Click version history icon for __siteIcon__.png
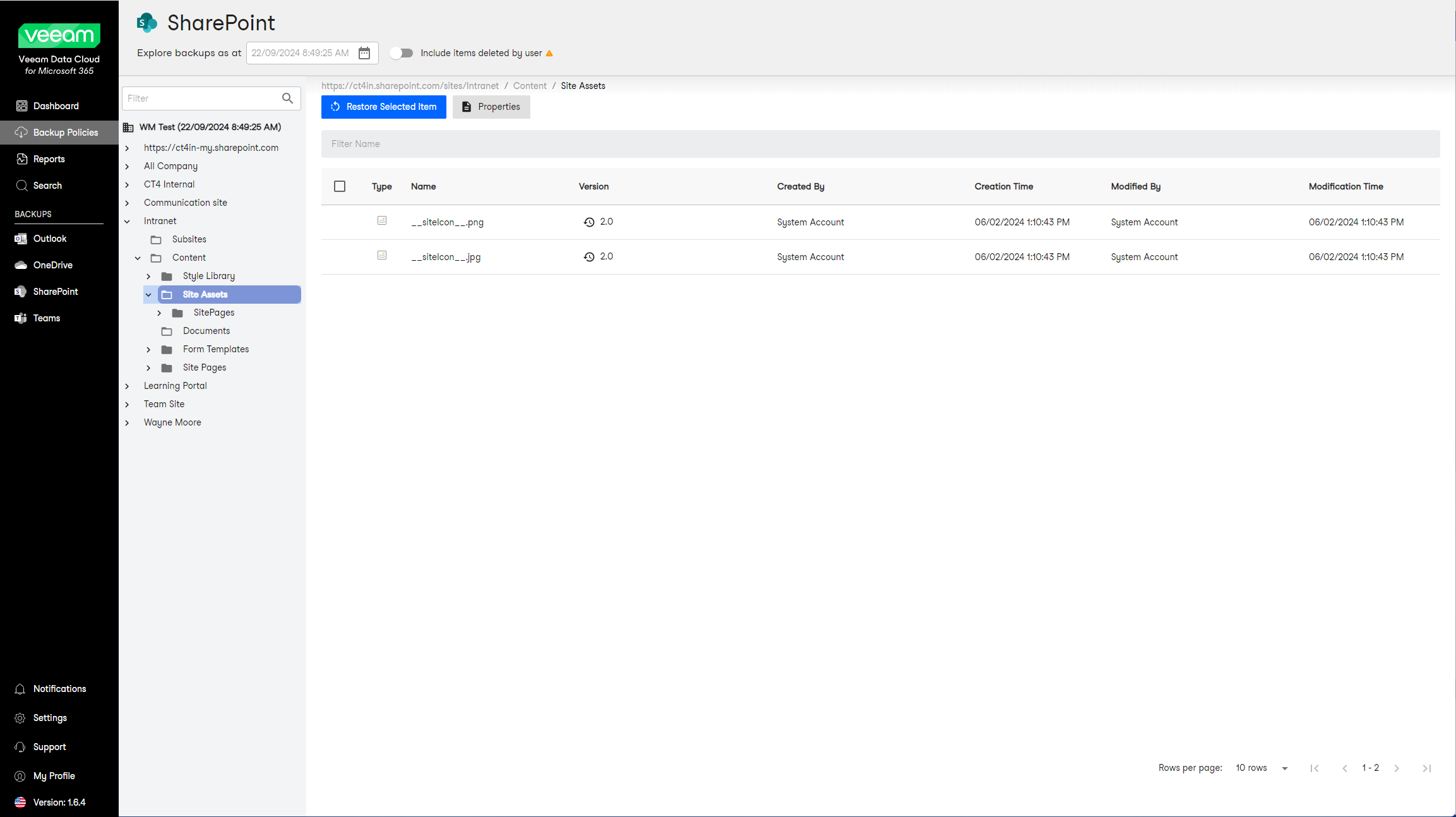This screenshot has width=1456, height=817. (x=589, y=222)
